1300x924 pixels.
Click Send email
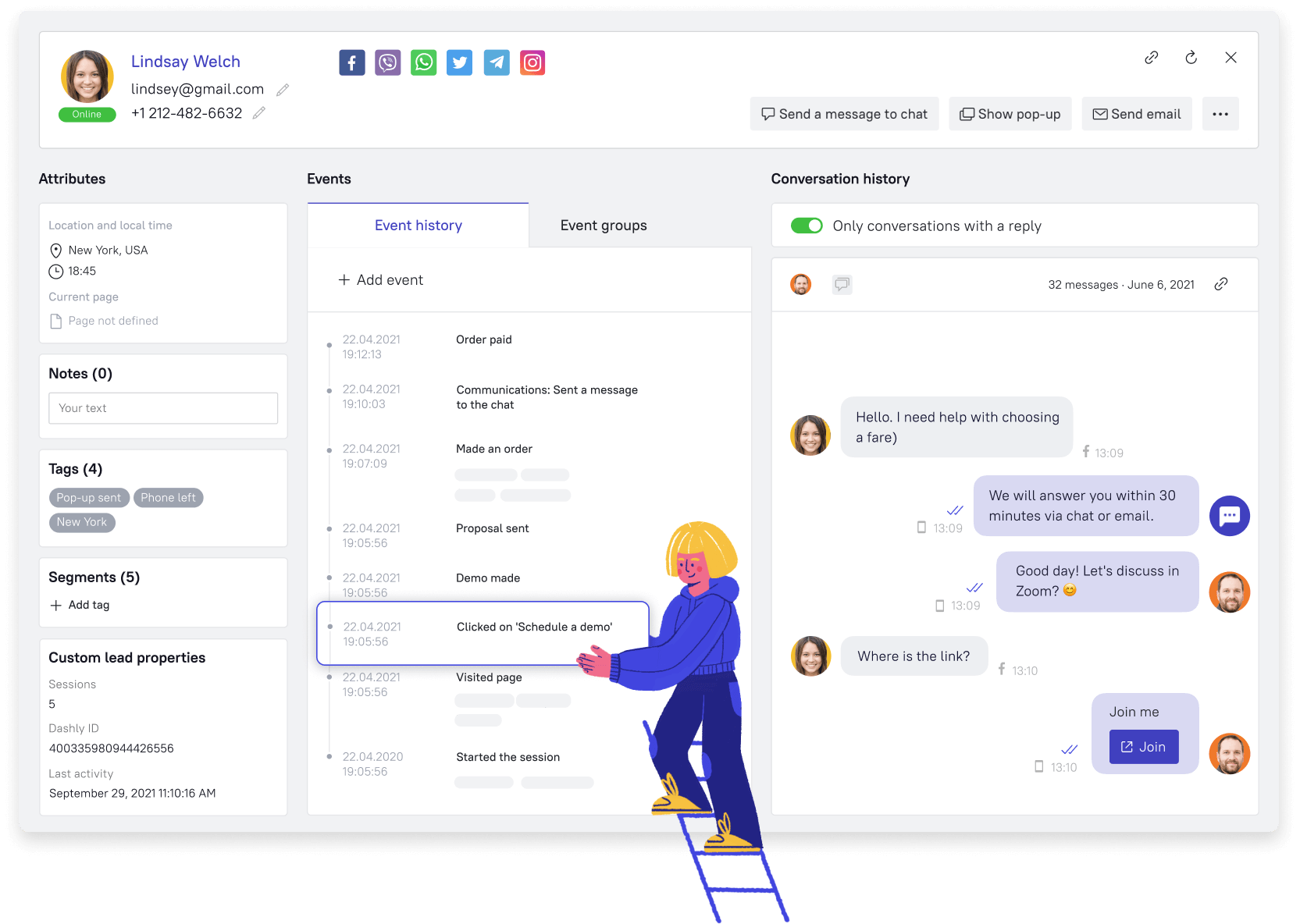click(x=1137, y=113)
